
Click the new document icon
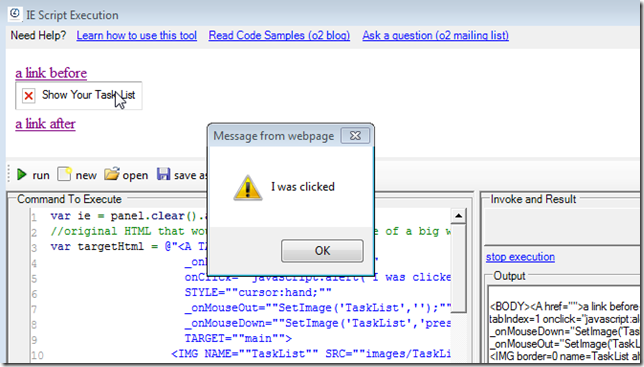64,174
